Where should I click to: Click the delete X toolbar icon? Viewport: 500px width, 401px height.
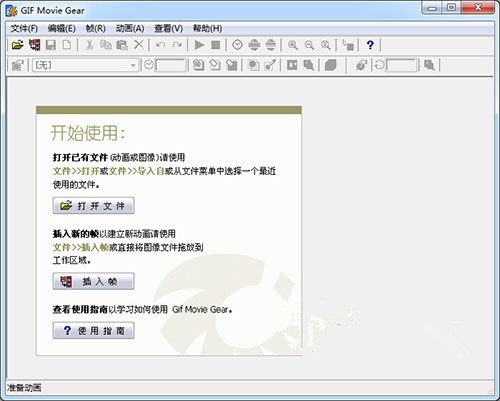(139, 45)
